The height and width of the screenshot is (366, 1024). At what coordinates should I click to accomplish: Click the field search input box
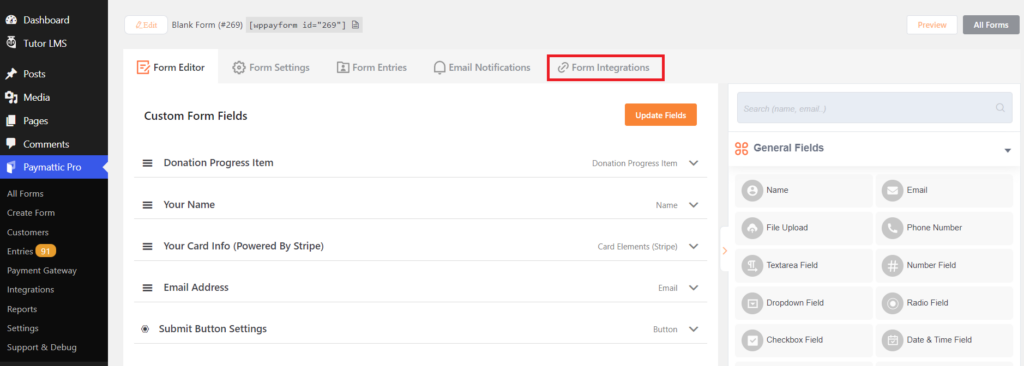(x=874, y=108)
